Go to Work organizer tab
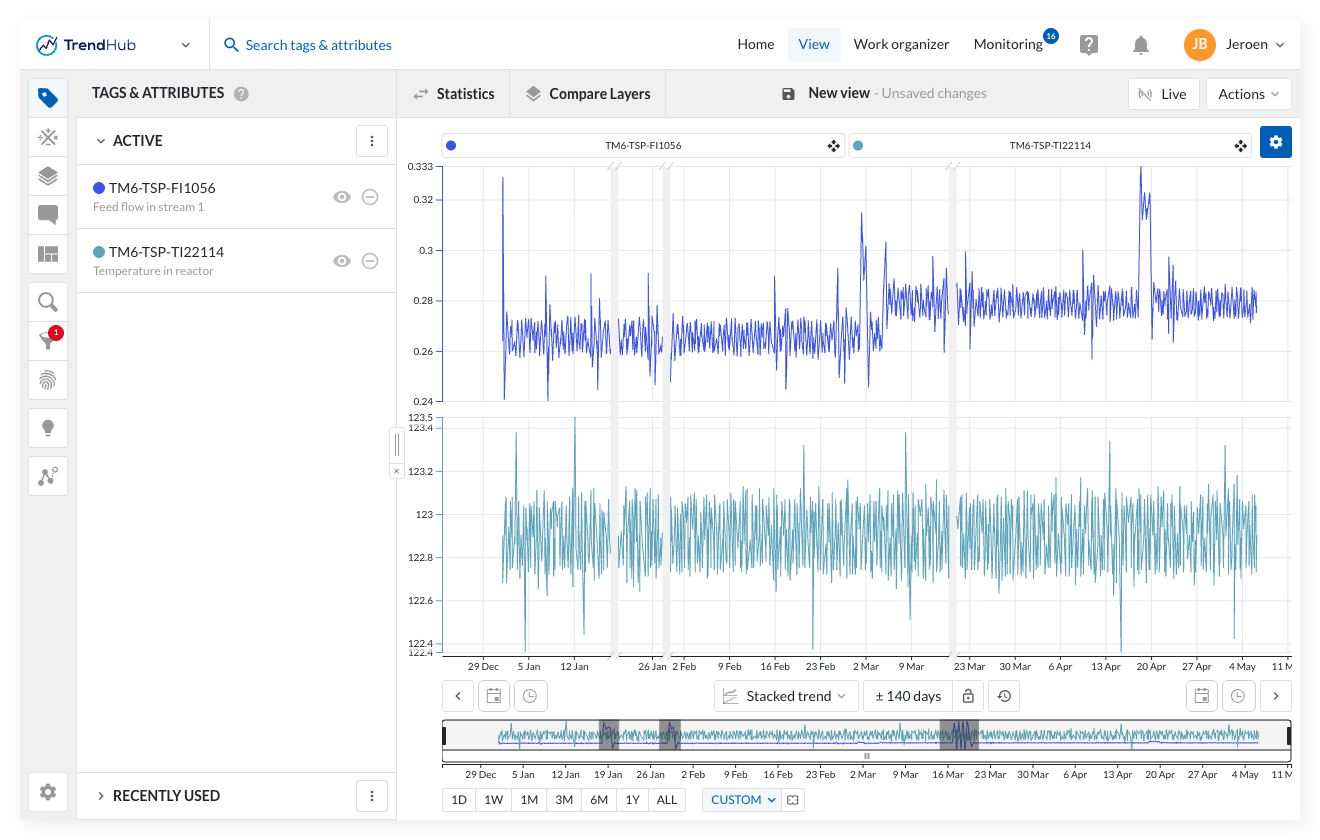 tap(901, 44)
